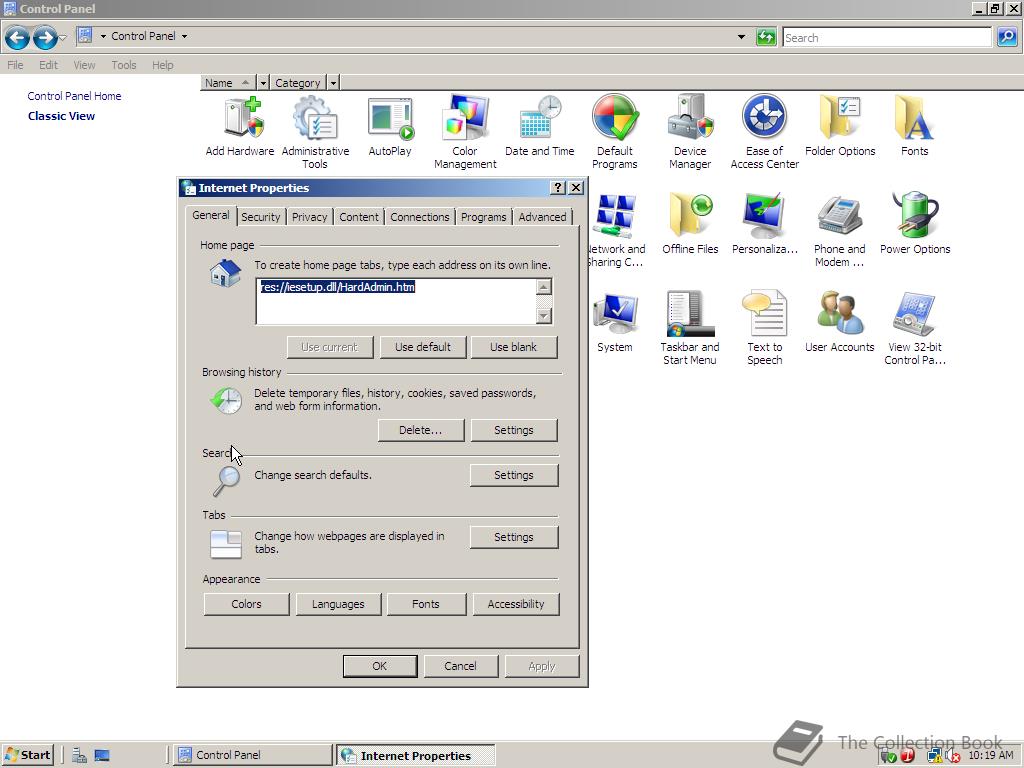Open the Edit menu
This screenshot has width=1024, height=768.
pyautogui.click(x=48, y=65)
